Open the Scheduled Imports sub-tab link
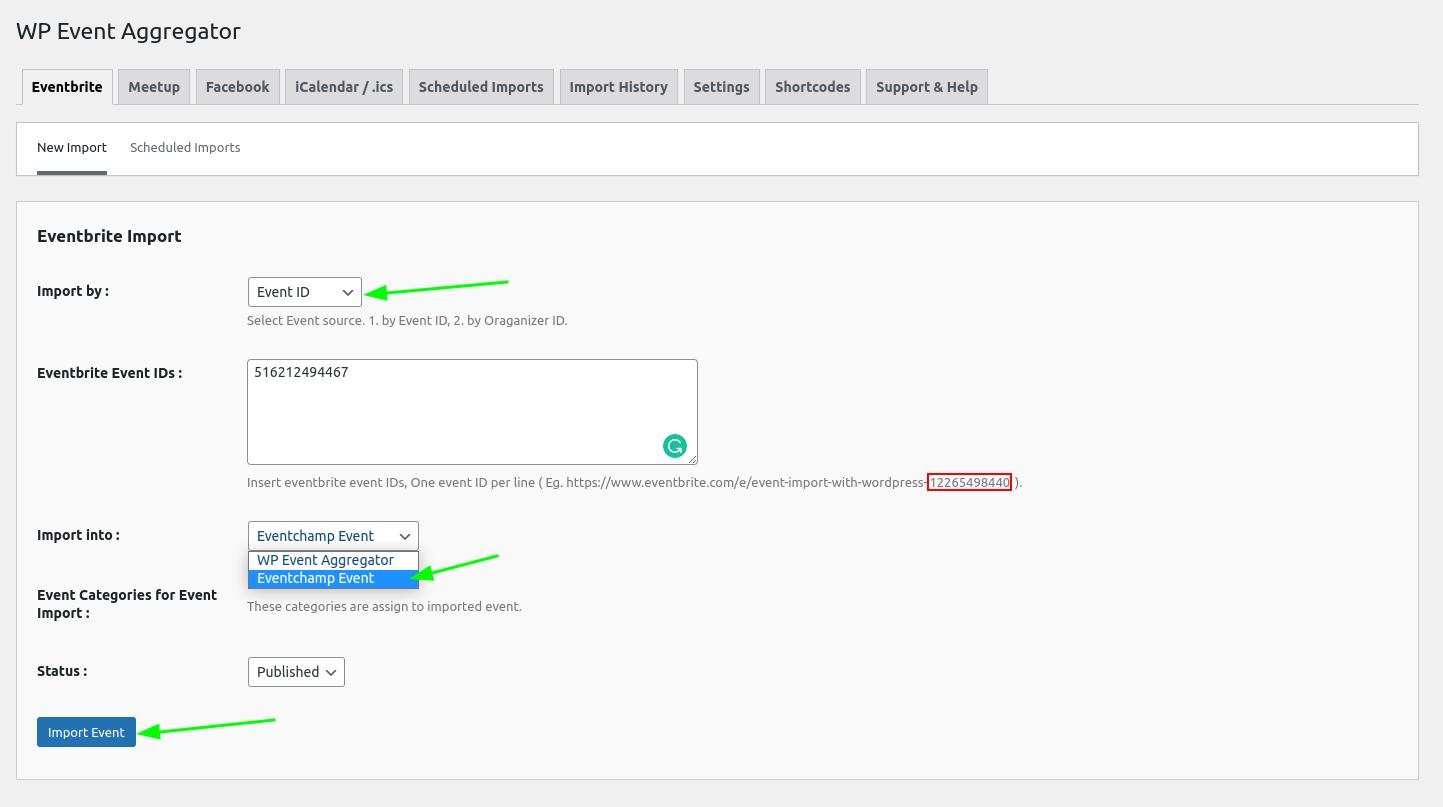The width and height of the screenshot is (1443, 807). tap(185, 148)
